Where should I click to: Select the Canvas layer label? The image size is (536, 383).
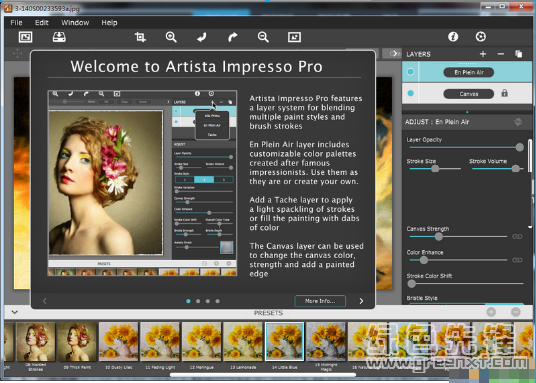(469, 93)
